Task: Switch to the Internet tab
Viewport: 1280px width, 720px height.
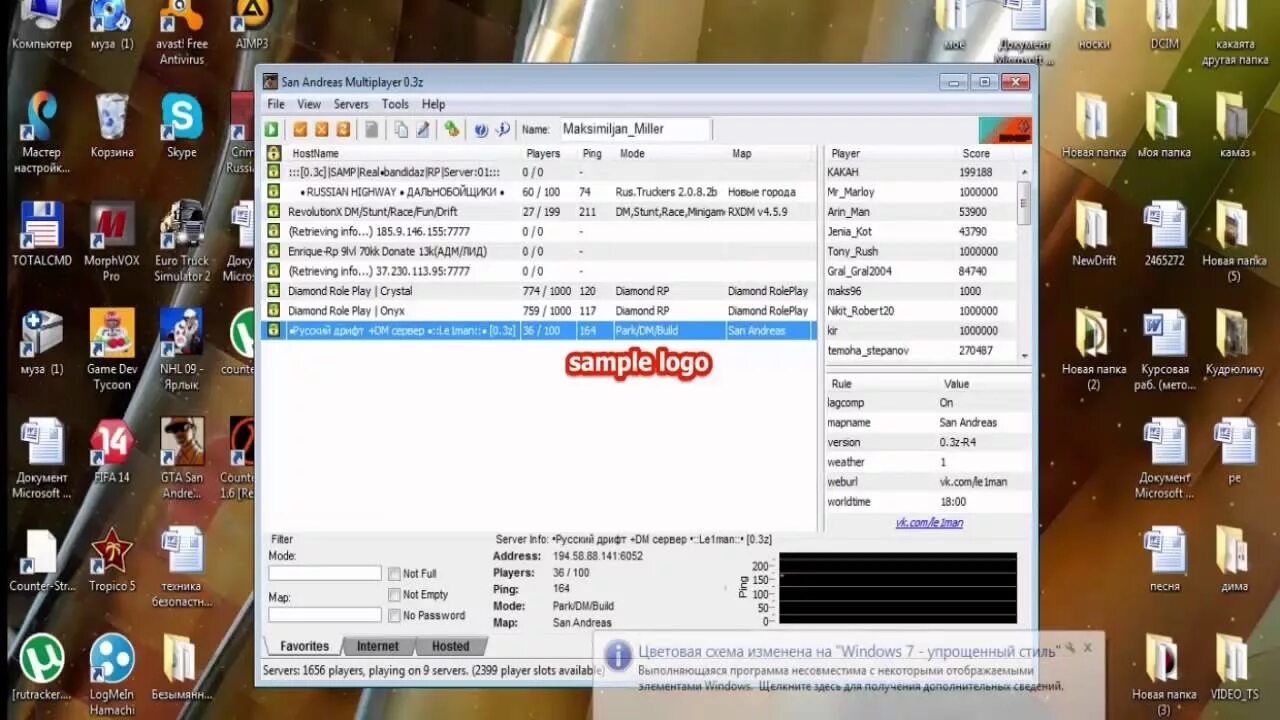Action: click(378, 646)
